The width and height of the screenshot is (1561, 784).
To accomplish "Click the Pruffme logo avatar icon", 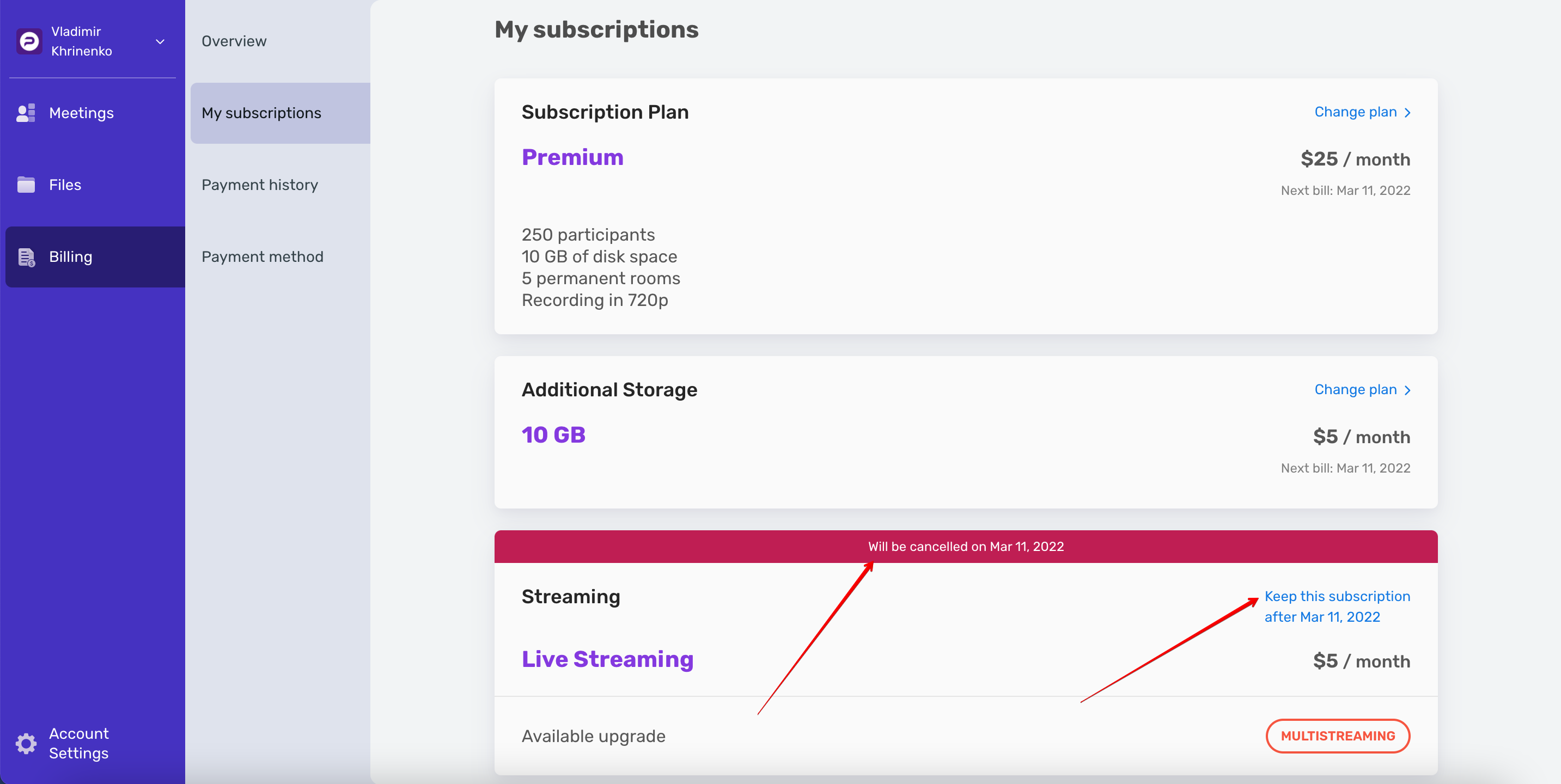I will click(29, 41).
